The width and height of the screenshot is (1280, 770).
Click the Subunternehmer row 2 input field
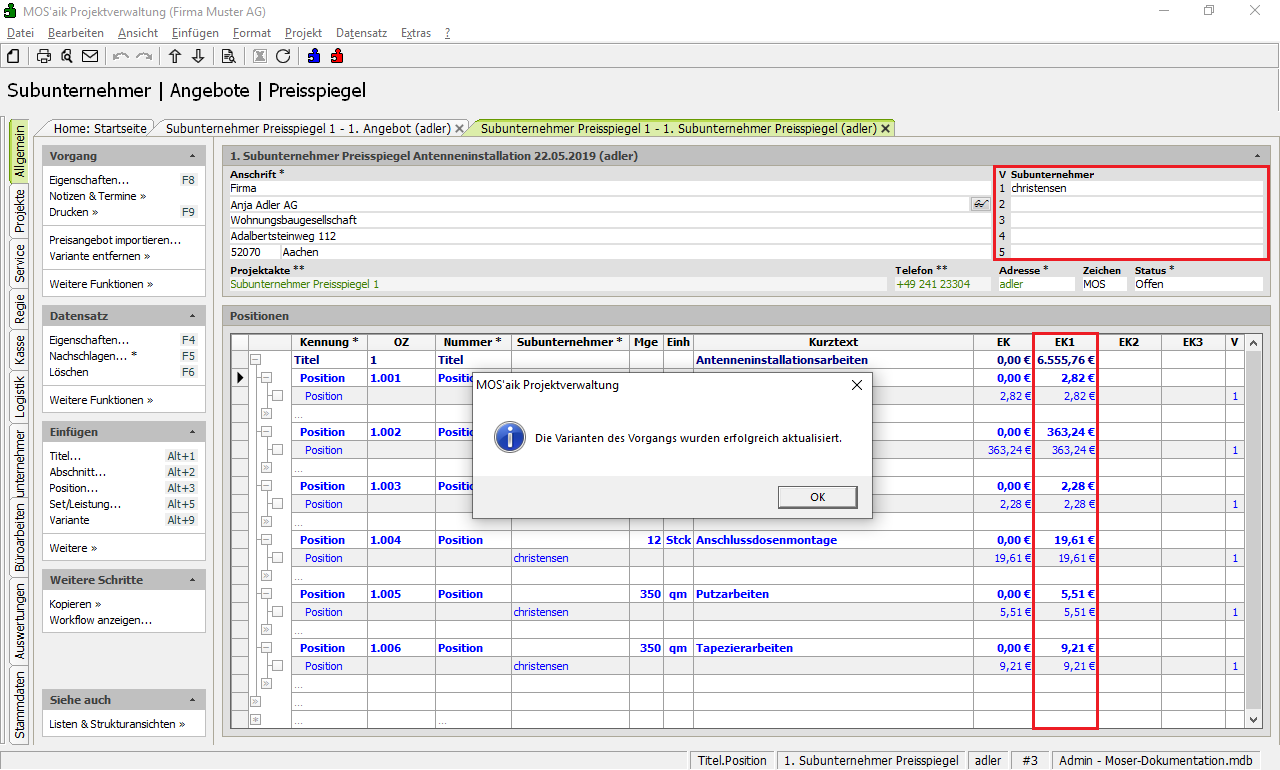pyautogui.click(x=1135, y=204)
